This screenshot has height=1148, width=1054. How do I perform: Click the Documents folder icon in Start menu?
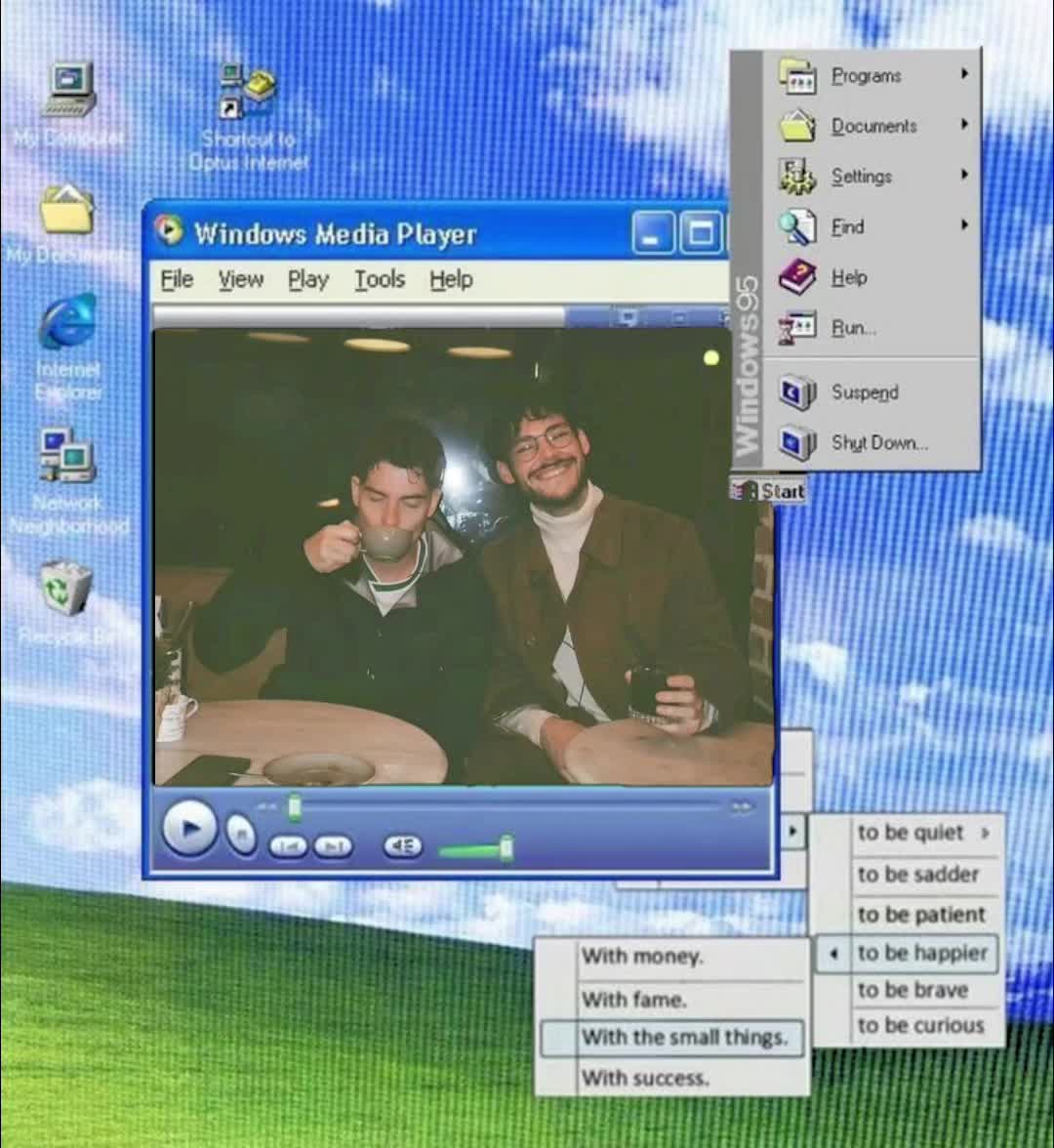[x=797, y=125]
